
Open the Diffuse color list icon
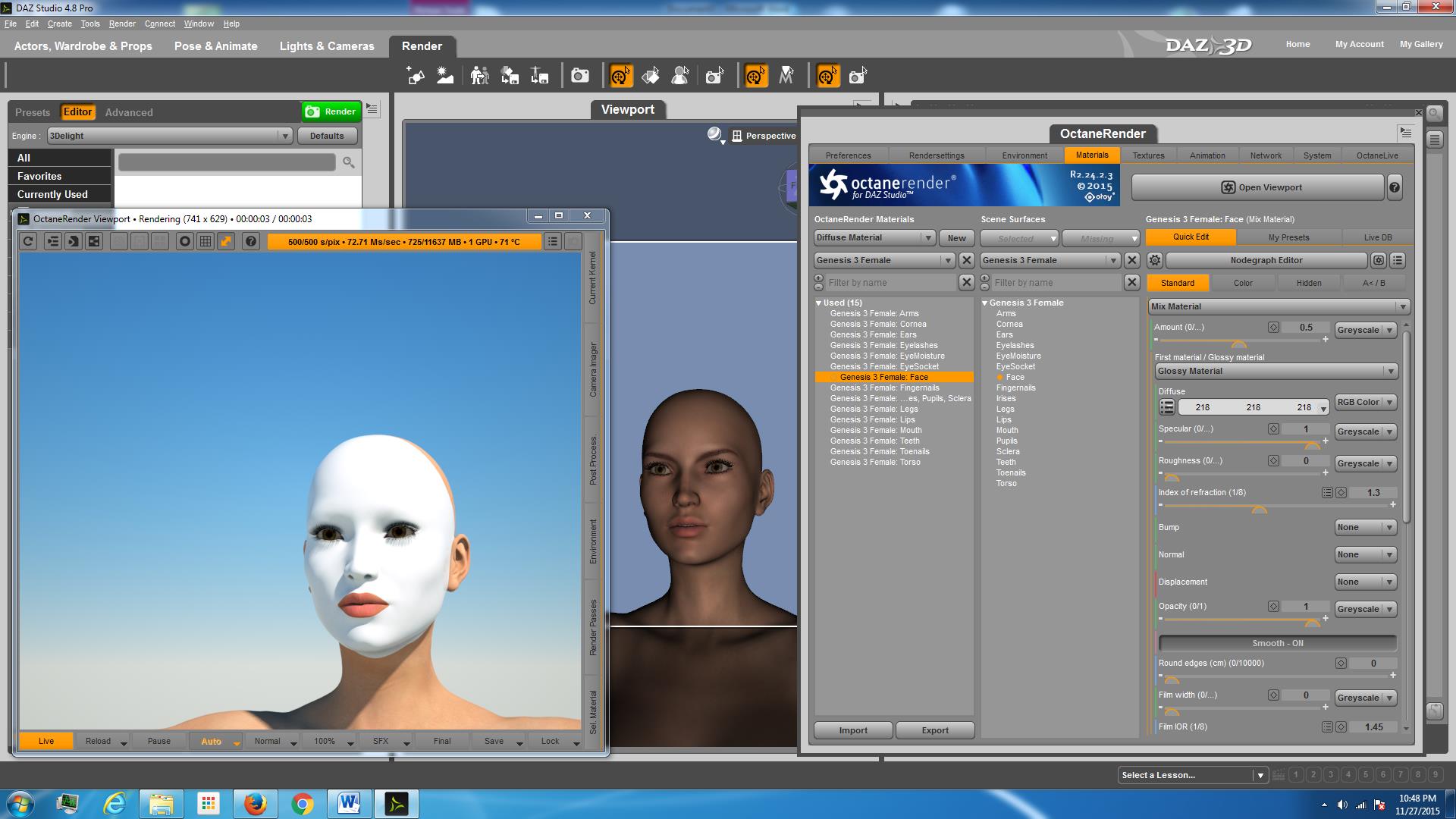click(x=1167, y=407)
